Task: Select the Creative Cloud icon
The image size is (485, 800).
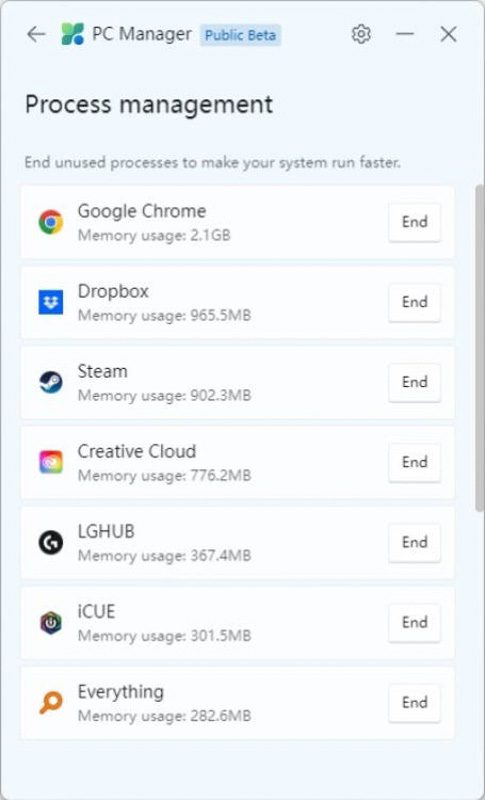Action: (51, 462)
